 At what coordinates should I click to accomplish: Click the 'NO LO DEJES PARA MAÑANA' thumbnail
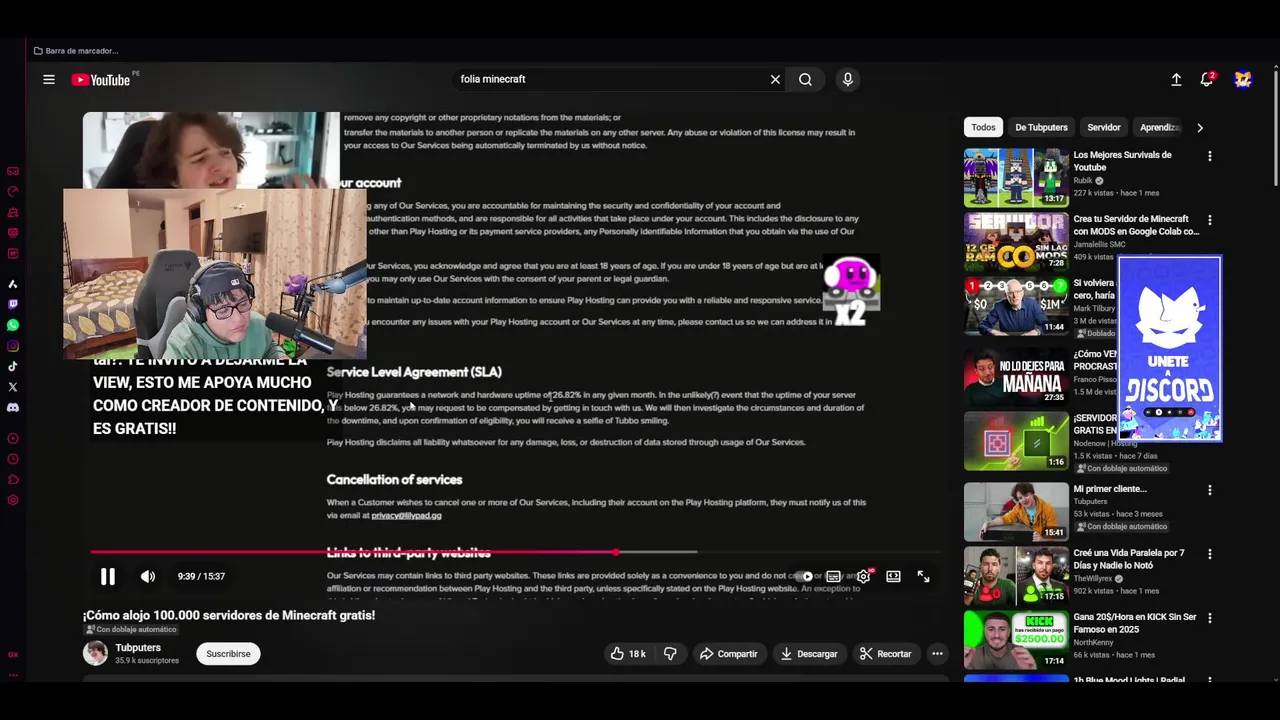tap(1016, 376)
